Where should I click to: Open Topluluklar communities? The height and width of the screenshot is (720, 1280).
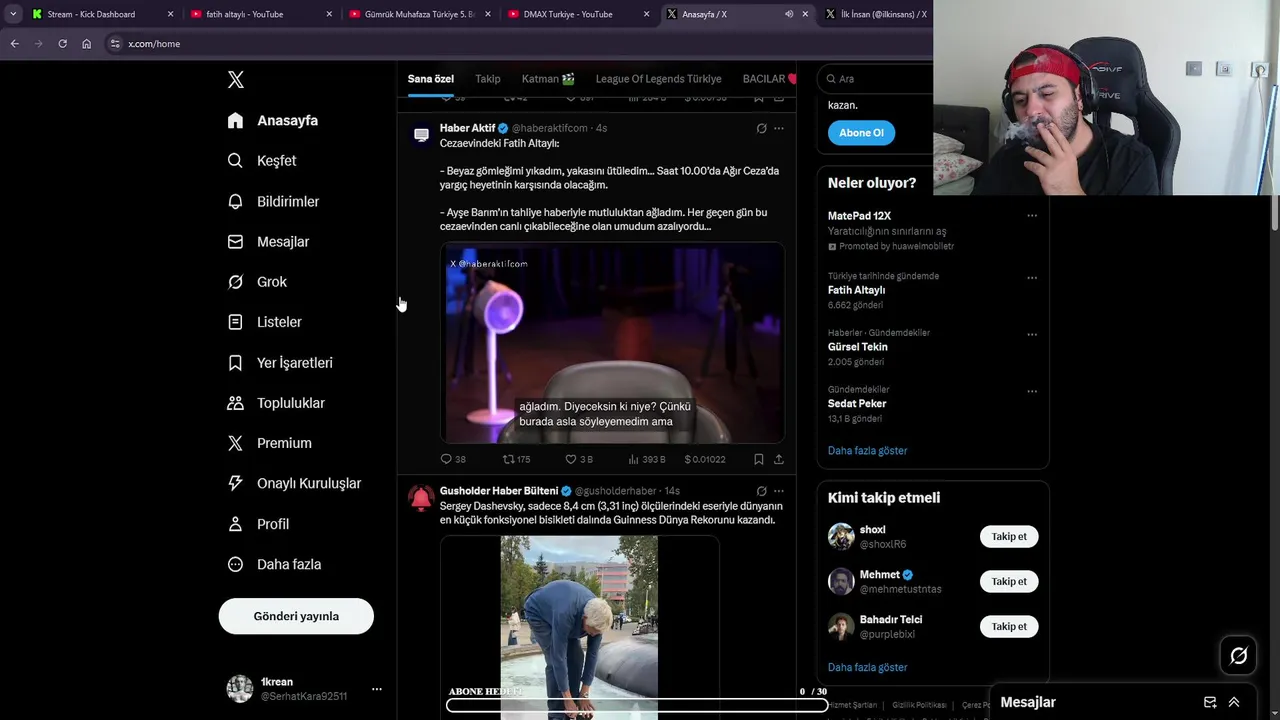pos(276,403)
